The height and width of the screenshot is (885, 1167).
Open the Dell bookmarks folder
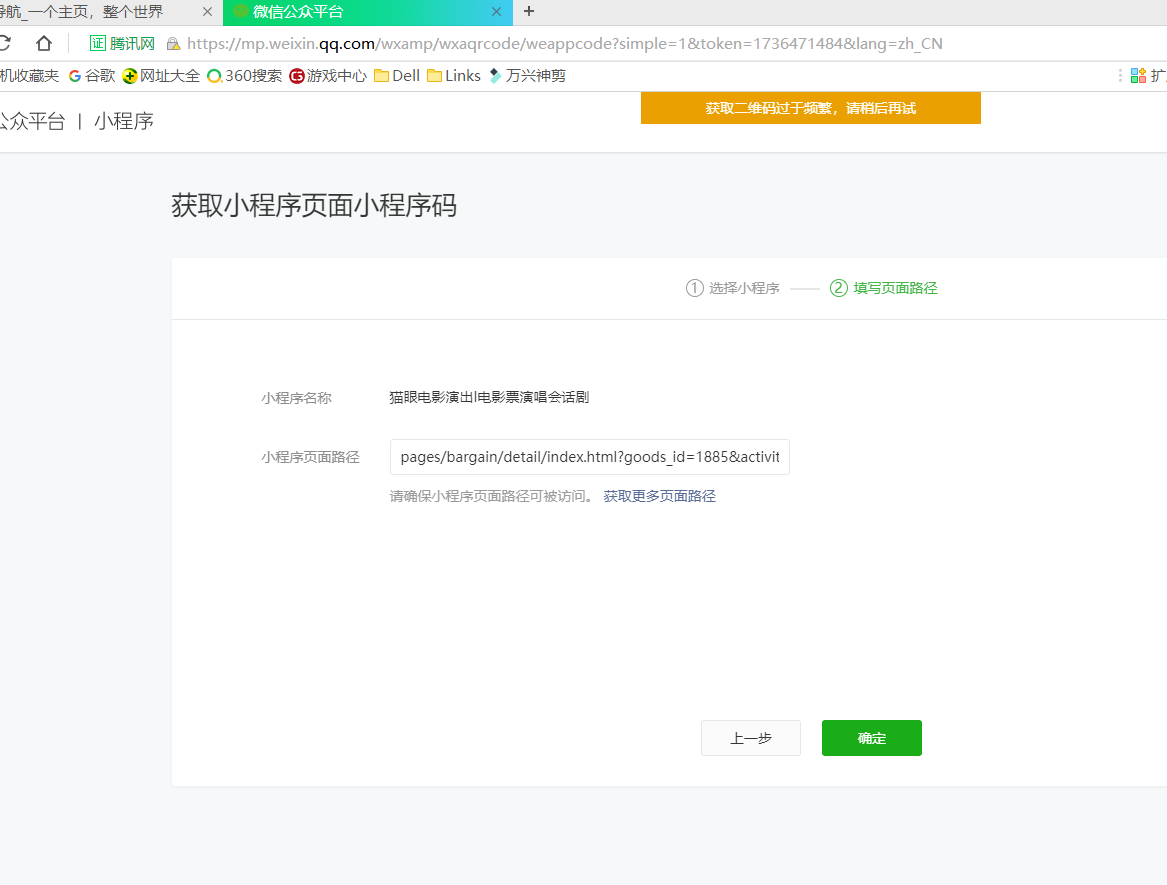[x=397, y=76]
